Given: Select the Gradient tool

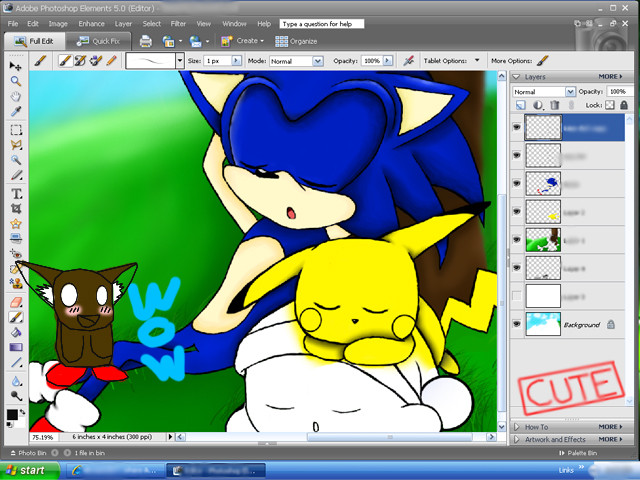Looking at the screenshot, I should (16, 347).
